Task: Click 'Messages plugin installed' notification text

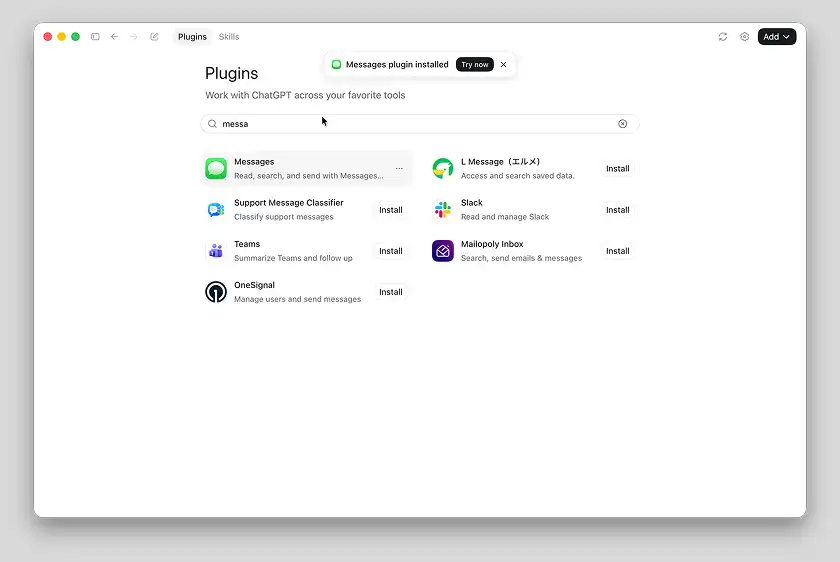Action: point(397,64)
